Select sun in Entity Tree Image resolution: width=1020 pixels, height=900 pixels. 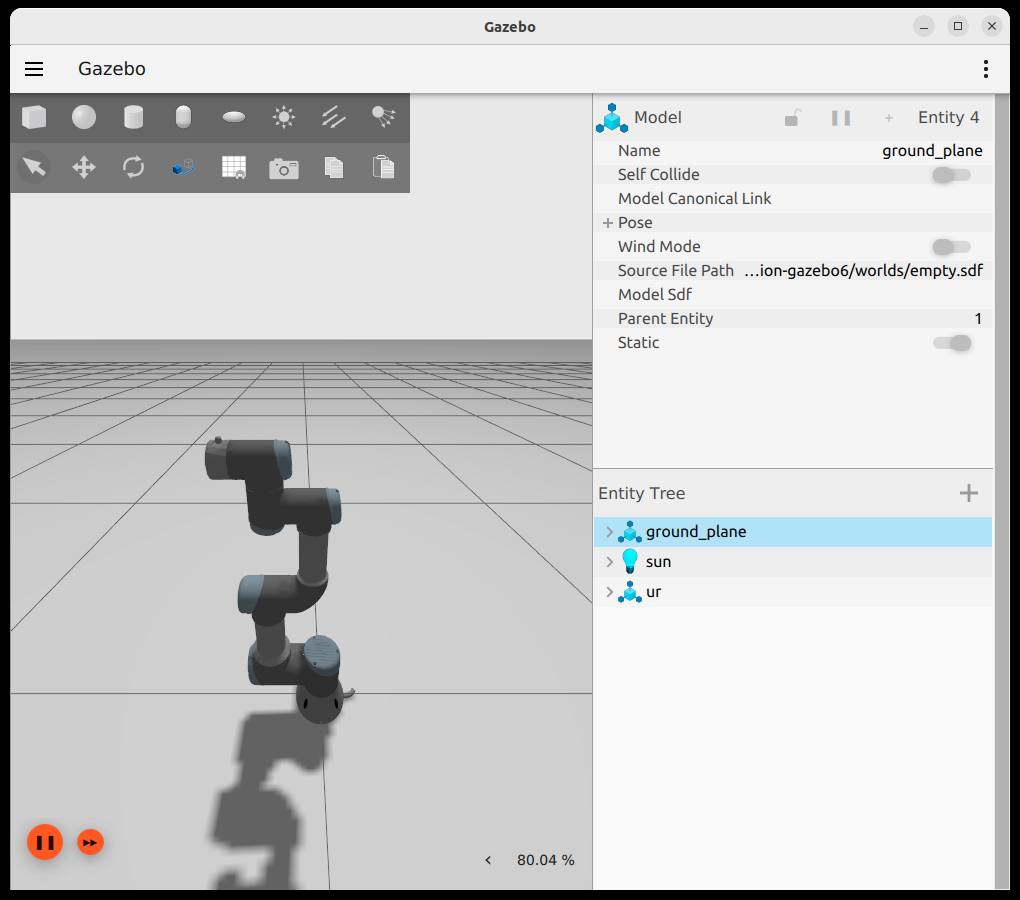pos(793,562)
